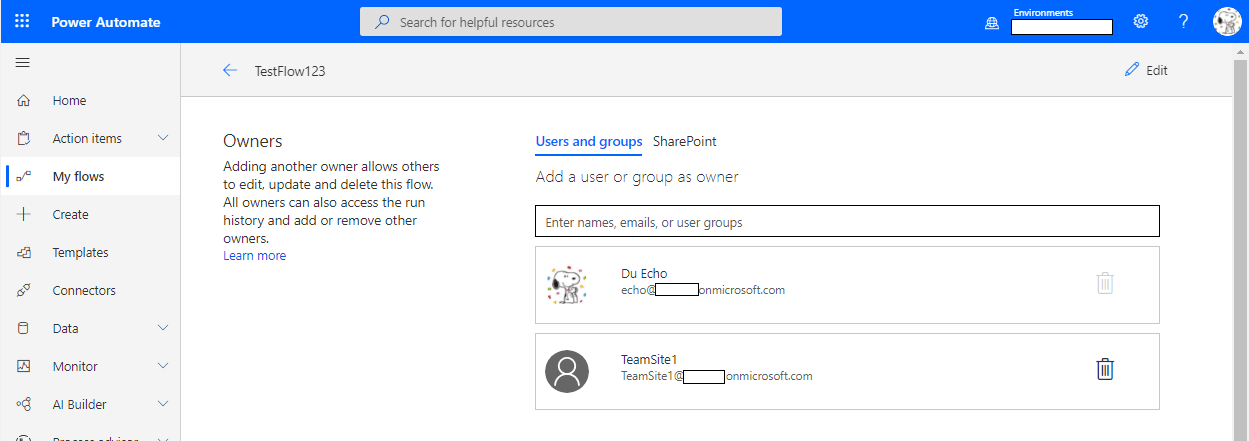Switch to the Users and groups tab
The width and height of the screenshot is (1249, 441).
(589, 141)
